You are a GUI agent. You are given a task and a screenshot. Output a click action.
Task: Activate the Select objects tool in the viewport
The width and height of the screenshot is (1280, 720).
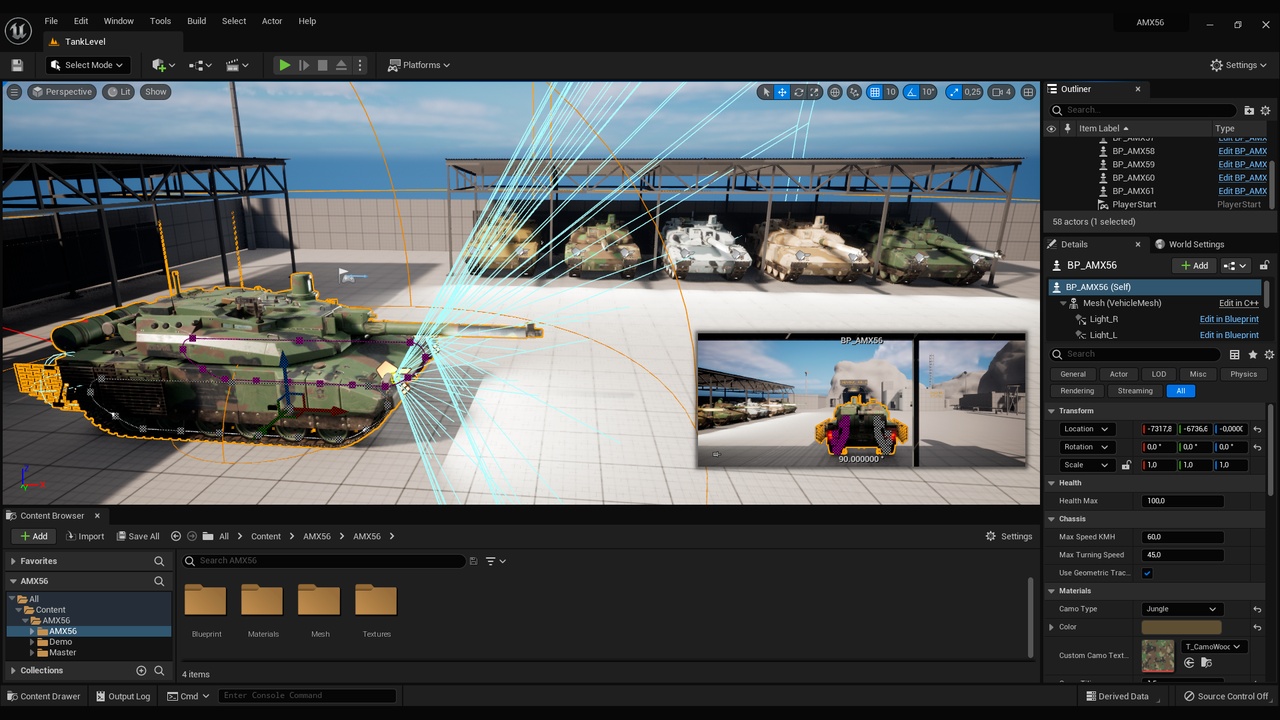pos(766,92)
